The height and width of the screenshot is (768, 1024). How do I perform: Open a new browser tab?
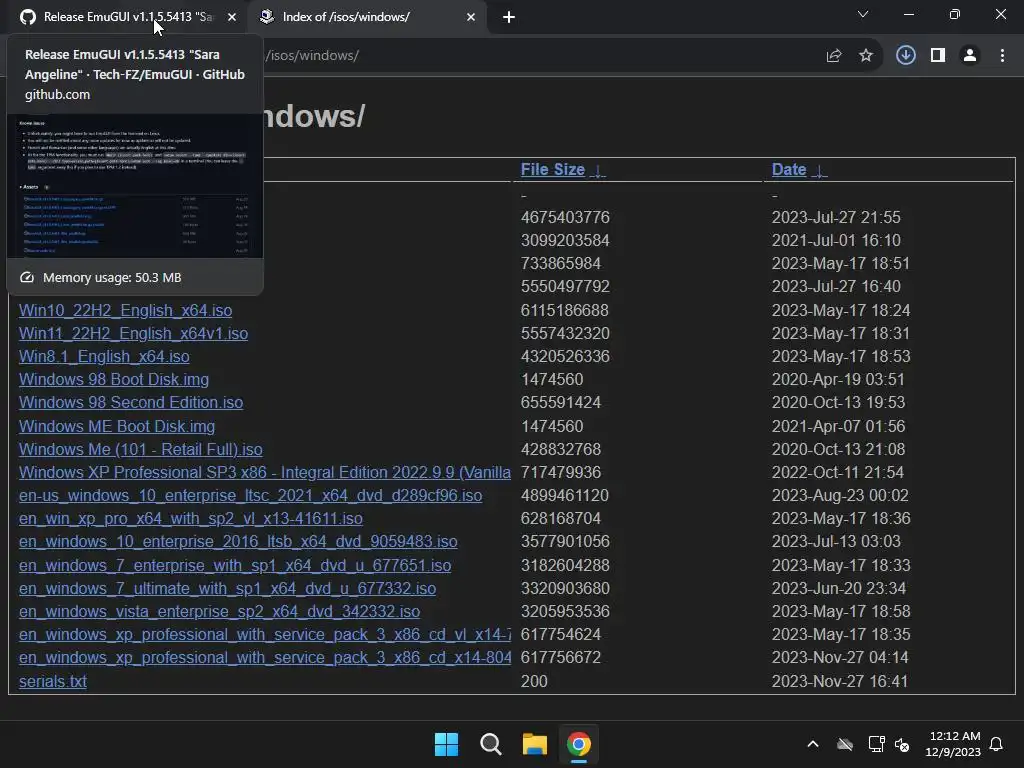click(509, 17)
